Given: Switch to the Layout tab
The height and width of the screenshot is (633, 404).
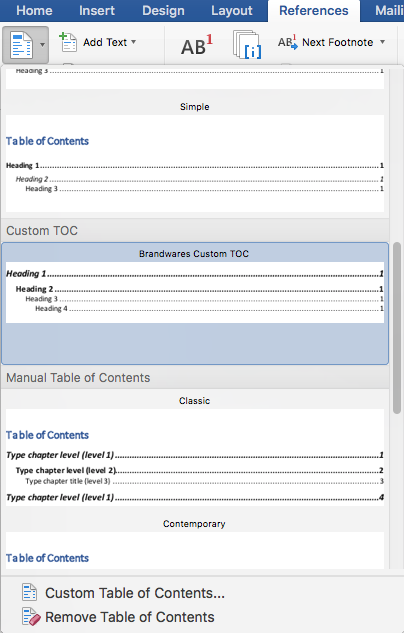Looking at the screenshot, I should pos(232,10).
